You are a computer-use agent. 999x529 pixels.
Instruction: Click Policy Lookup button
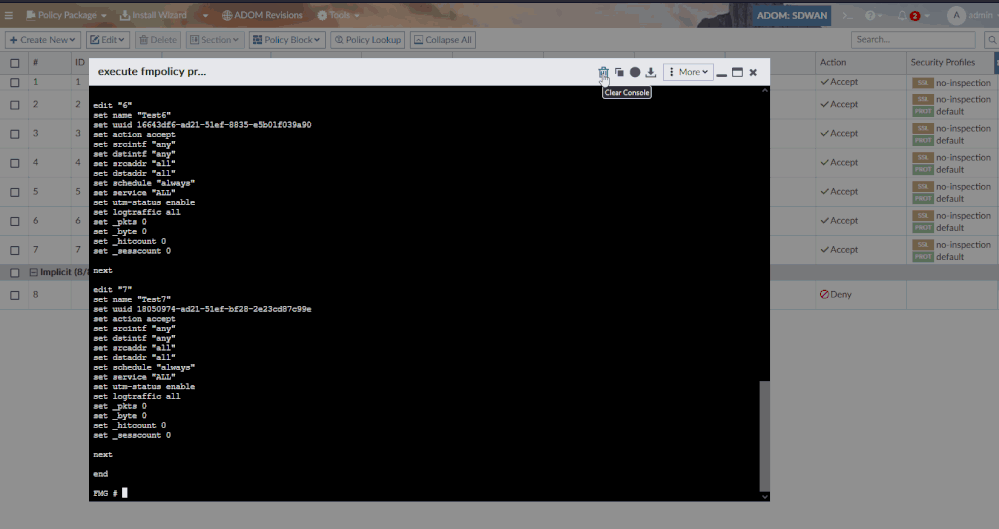[x=368, y=40]
